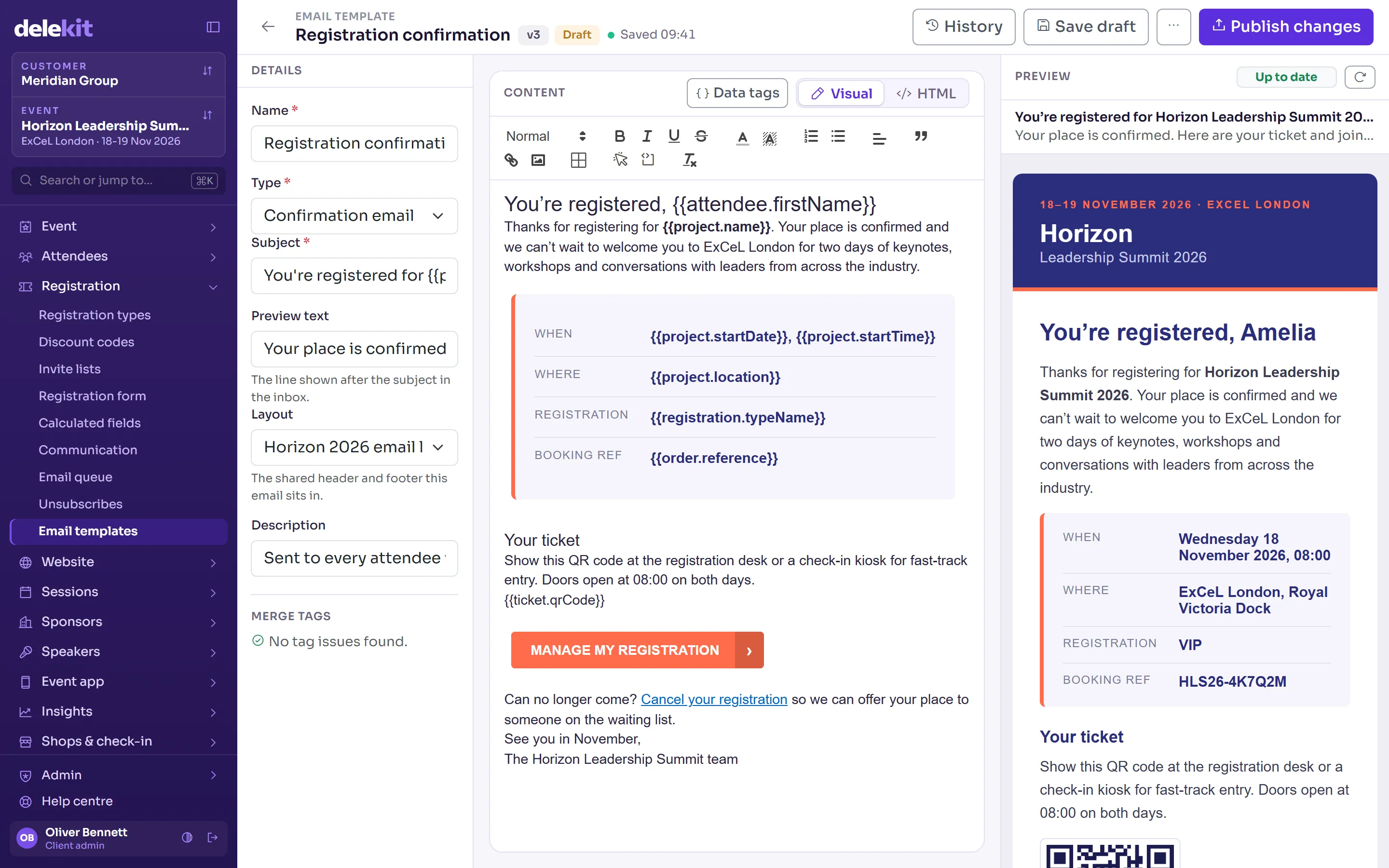
Task: Switch editor to HTML mode
Action: tap(926, 93)
